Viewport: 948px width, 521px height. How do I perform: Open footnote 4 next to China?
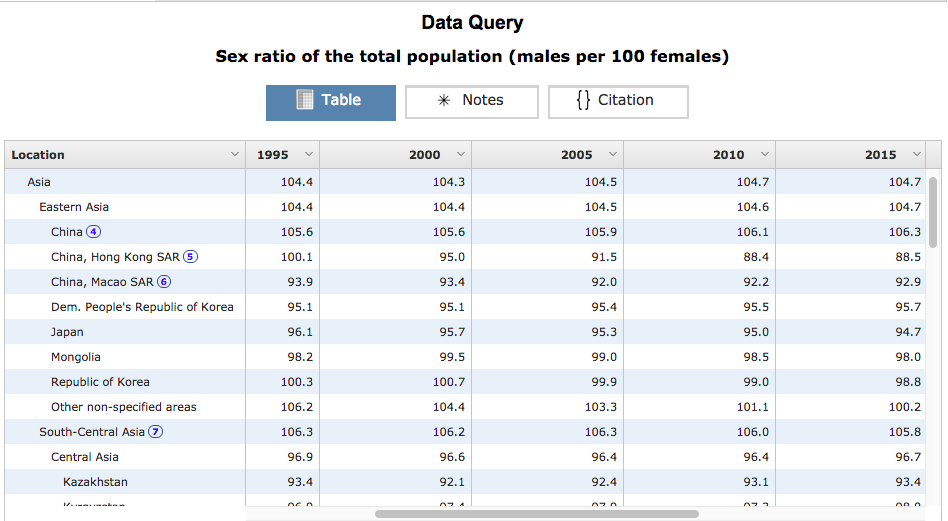pyautogui.click(x=94, y=232)
